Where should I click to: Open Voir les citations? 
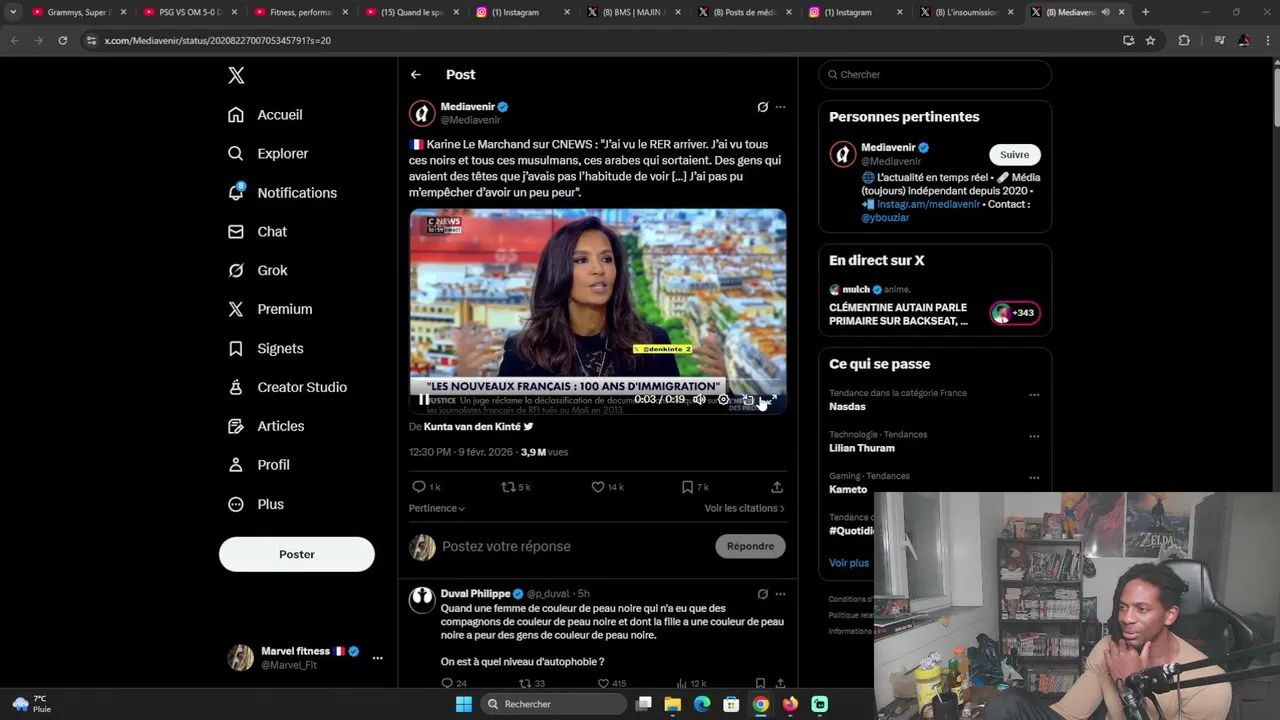(744, 508)
